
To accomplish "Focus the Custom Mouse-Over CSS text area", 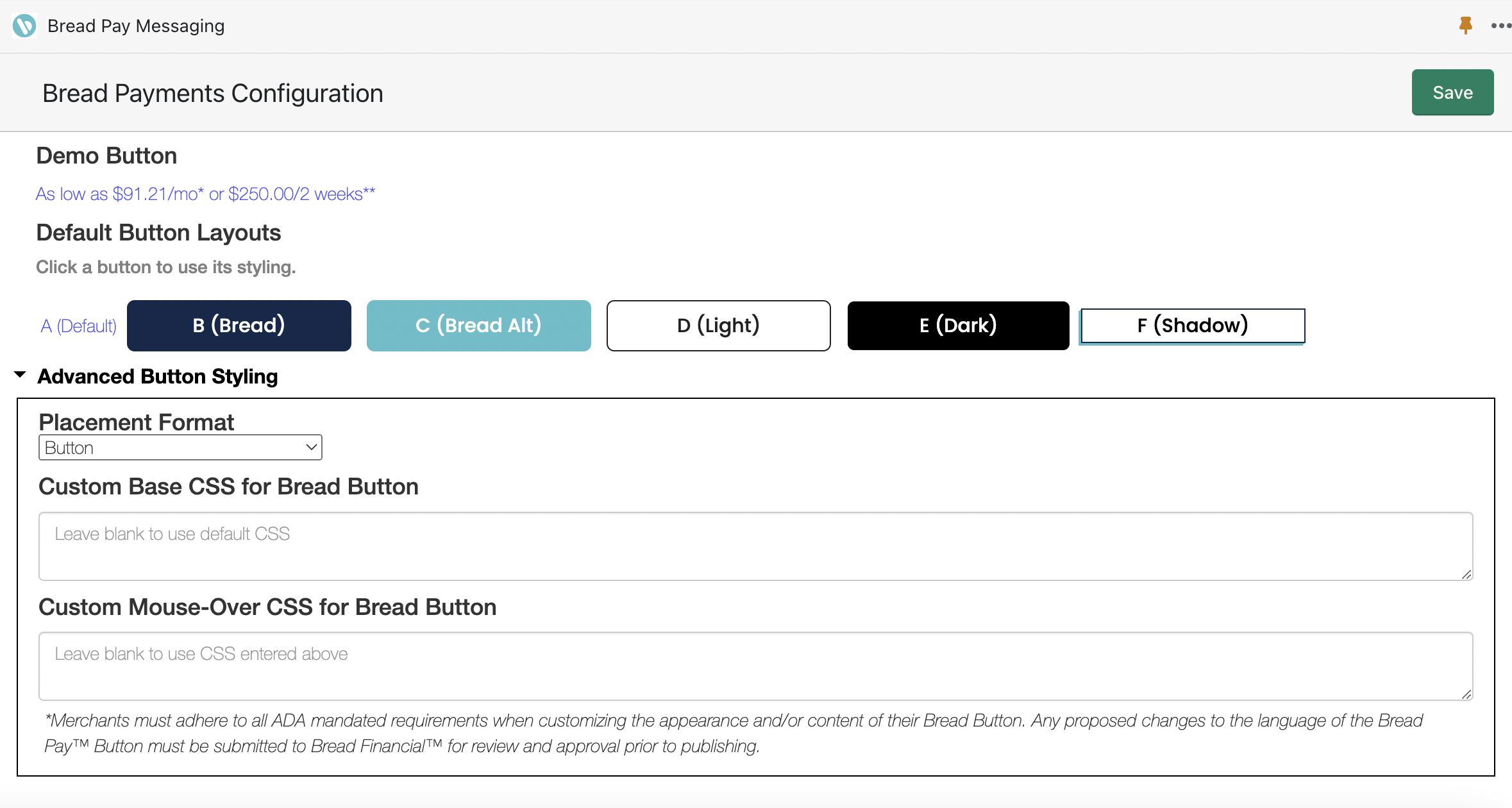I will coord(755,666).
